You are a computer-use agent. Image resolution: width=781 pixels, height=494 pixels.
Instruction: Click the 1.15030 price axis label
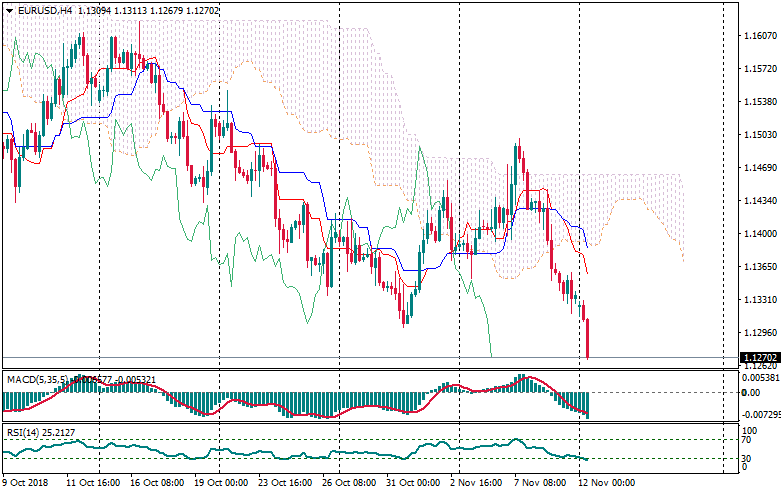pyautogui.click(x=758, y=135)
